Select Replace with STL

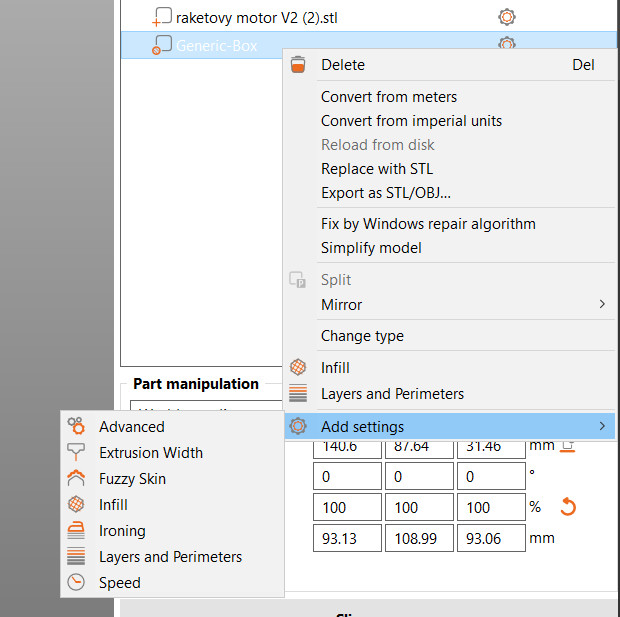[x=377, y=169]
